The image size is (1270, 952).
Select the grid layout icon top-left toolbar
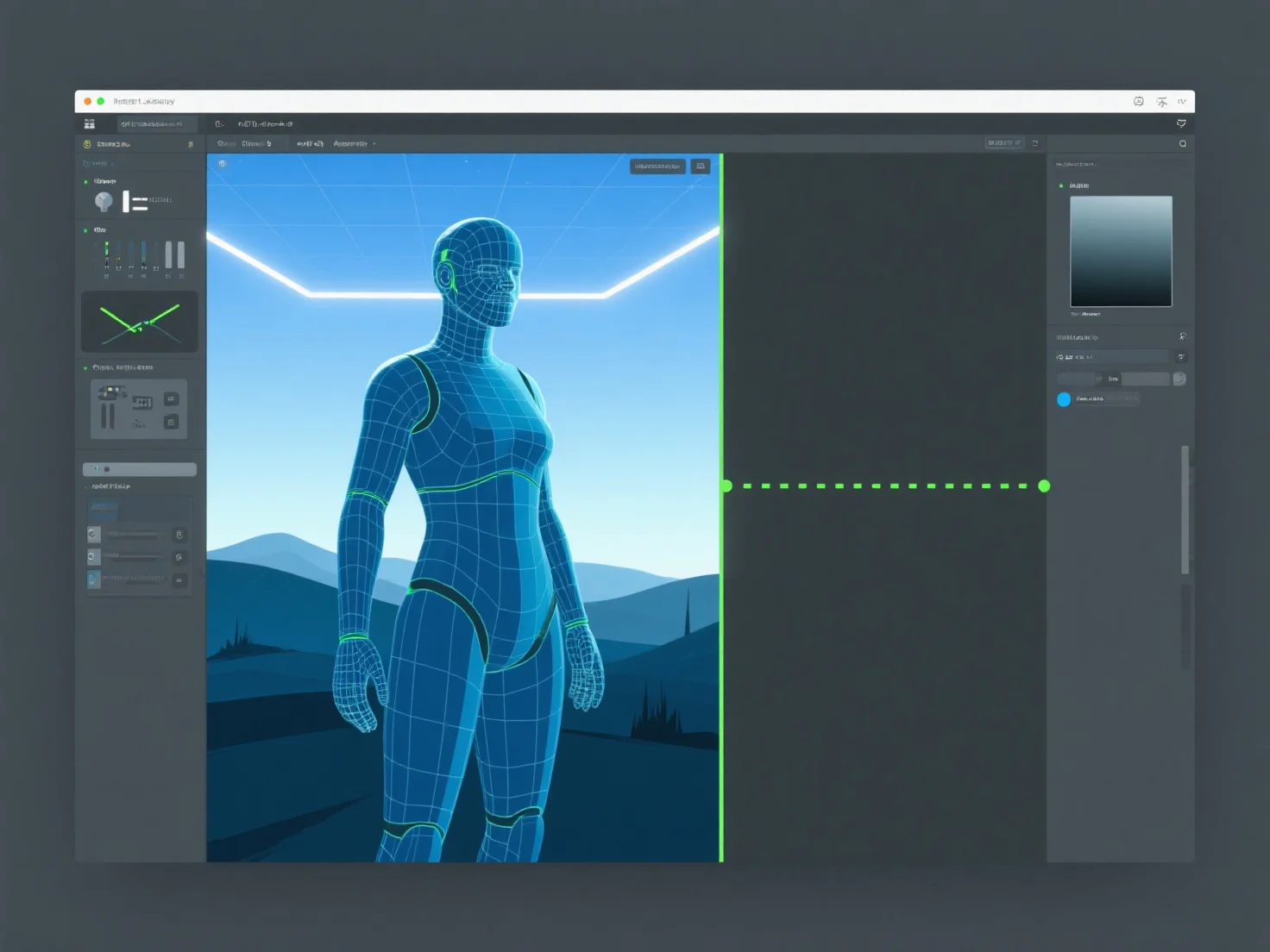coord(90,123)
